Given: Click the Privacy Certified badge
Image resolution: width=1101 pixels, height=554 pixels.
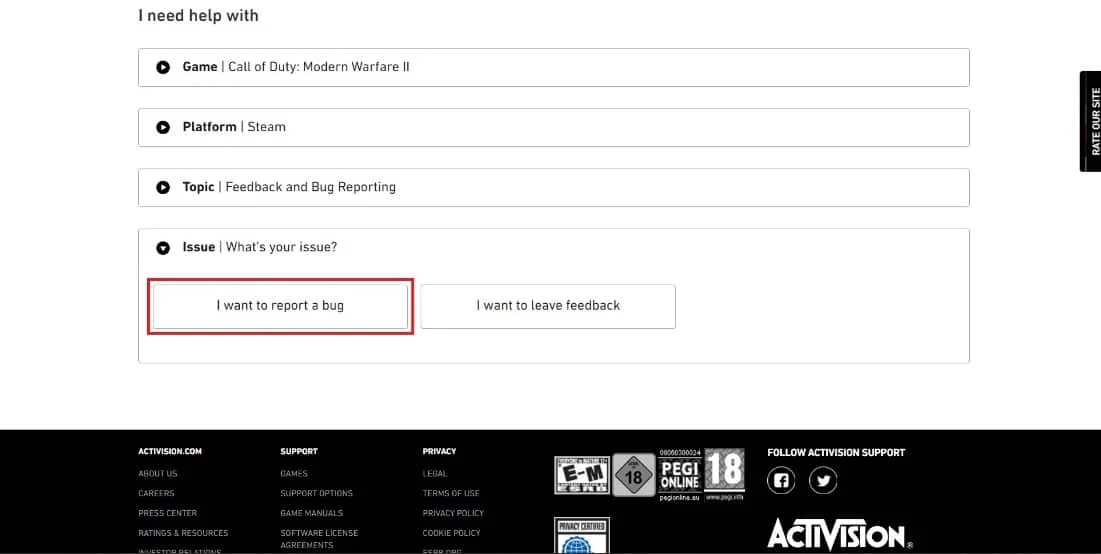Looking at the screenshot, I should click(582, 536).
